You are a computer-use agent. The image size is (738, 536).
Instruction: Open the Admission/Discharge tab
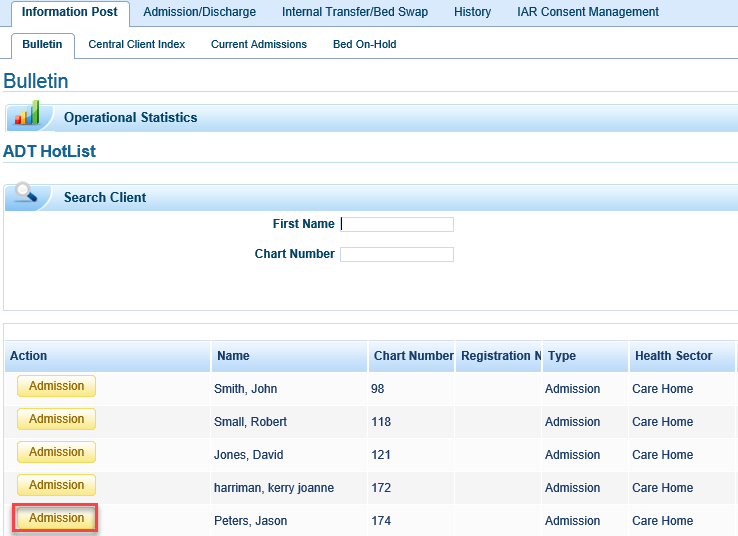pyautogui.click(x=199, y=12)
